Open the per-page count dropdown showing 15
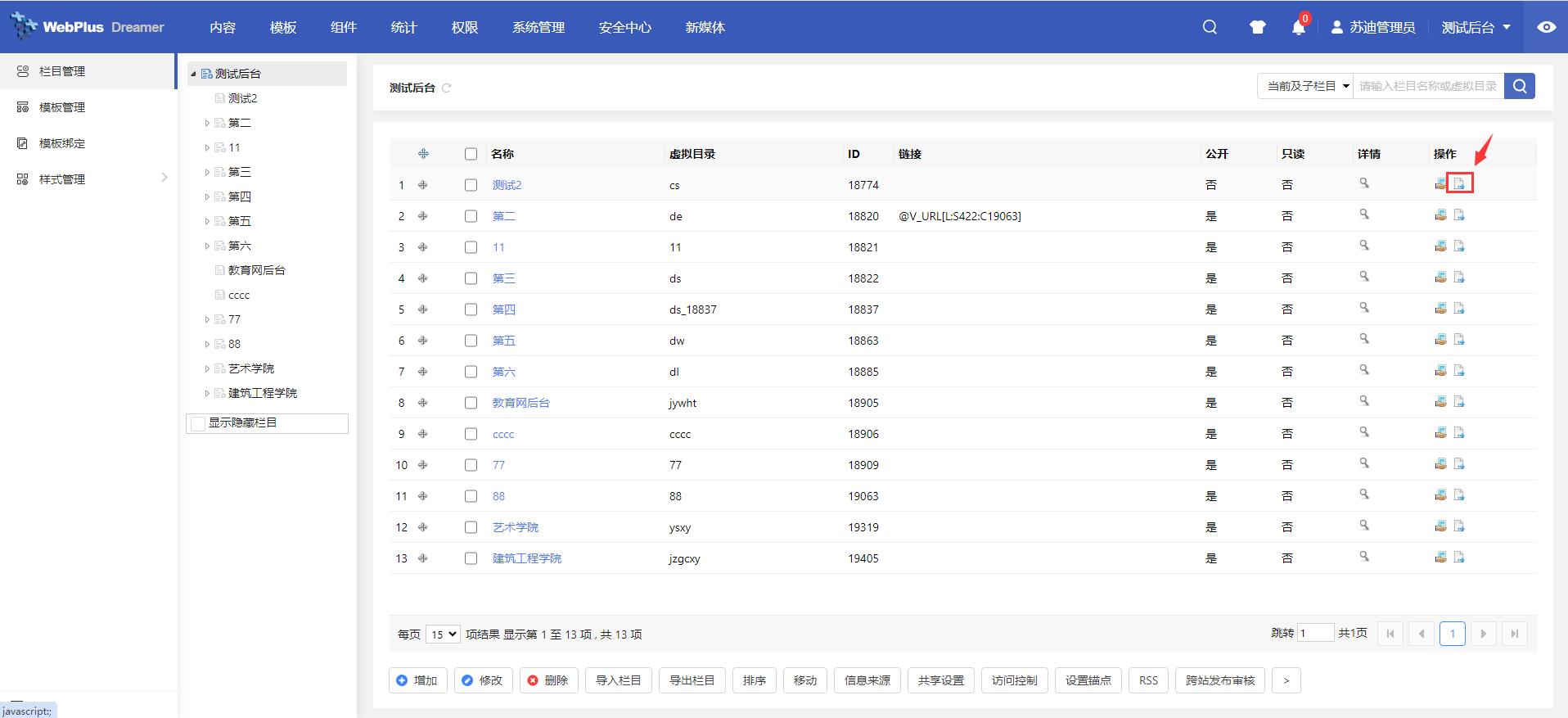The width and height of the screenshot is (1568, 718). click(x=443, y=634)
